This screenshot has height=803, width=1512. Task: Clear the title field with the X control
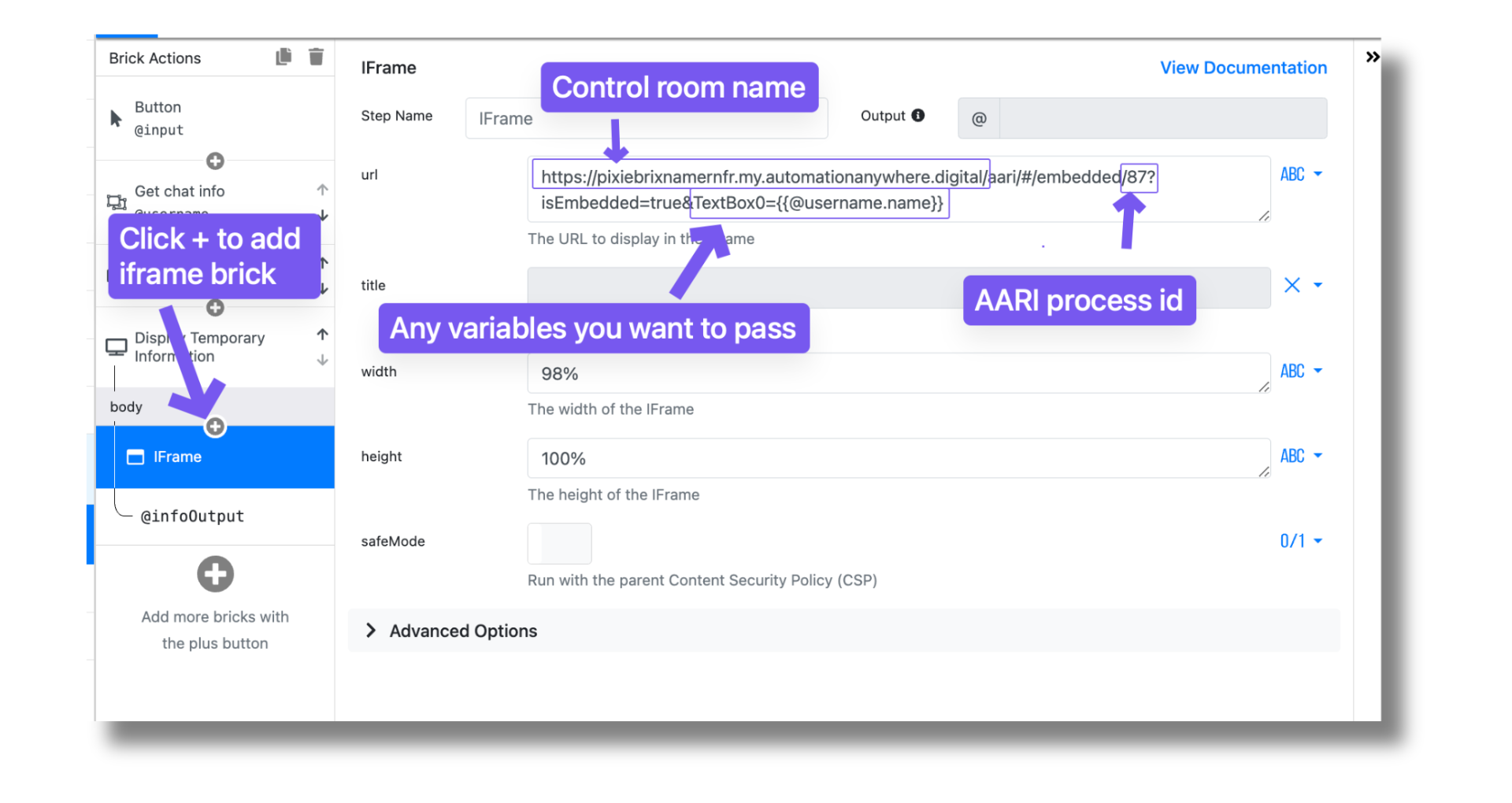click(1291, 285)
